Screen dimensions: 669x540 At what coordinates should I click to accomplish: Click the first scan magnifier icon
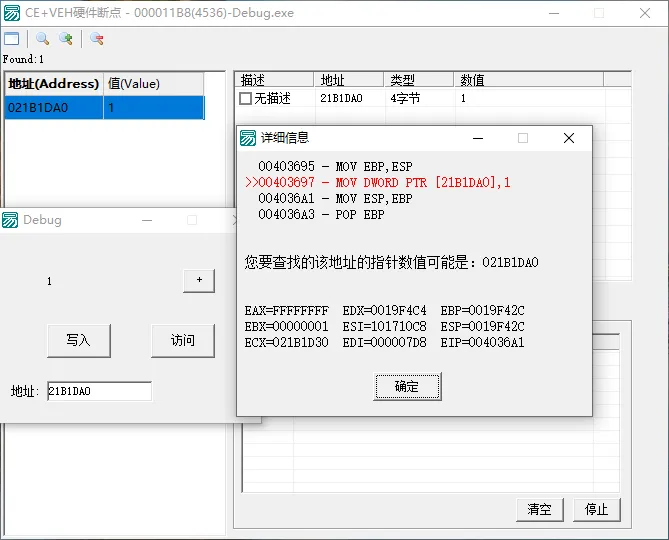(42, 39)
